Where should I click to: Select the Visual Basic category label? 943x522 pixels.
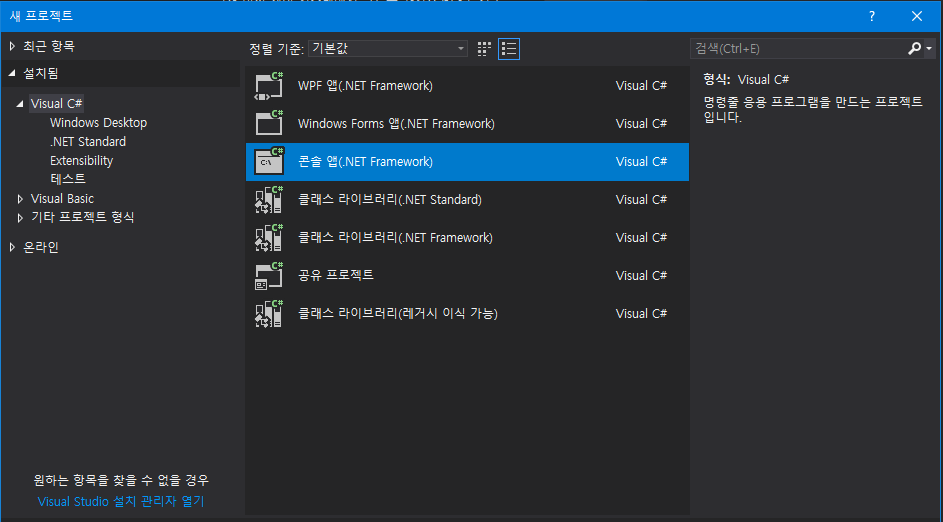pos(63,198)
